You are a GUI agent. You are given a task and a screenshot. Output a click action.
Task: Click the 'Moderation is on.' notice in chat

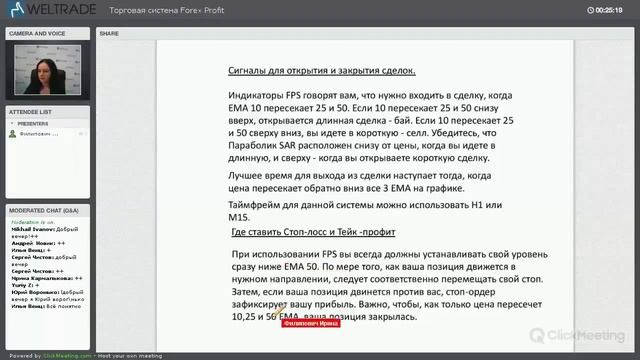33,222
